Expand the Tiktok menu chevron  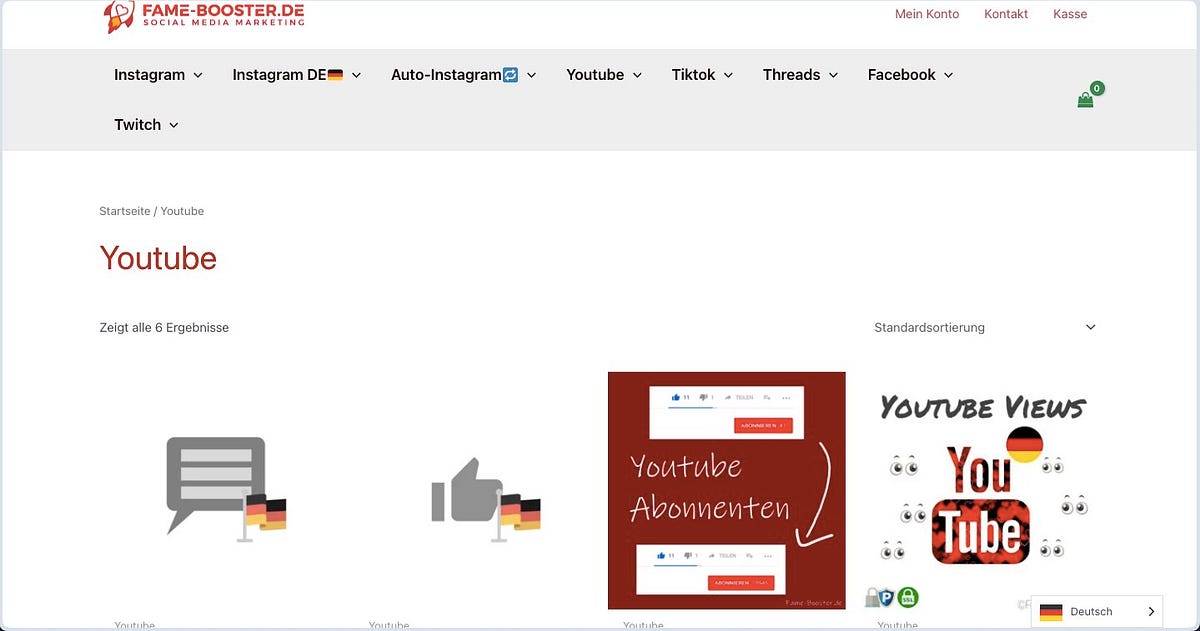pos(728,75)
